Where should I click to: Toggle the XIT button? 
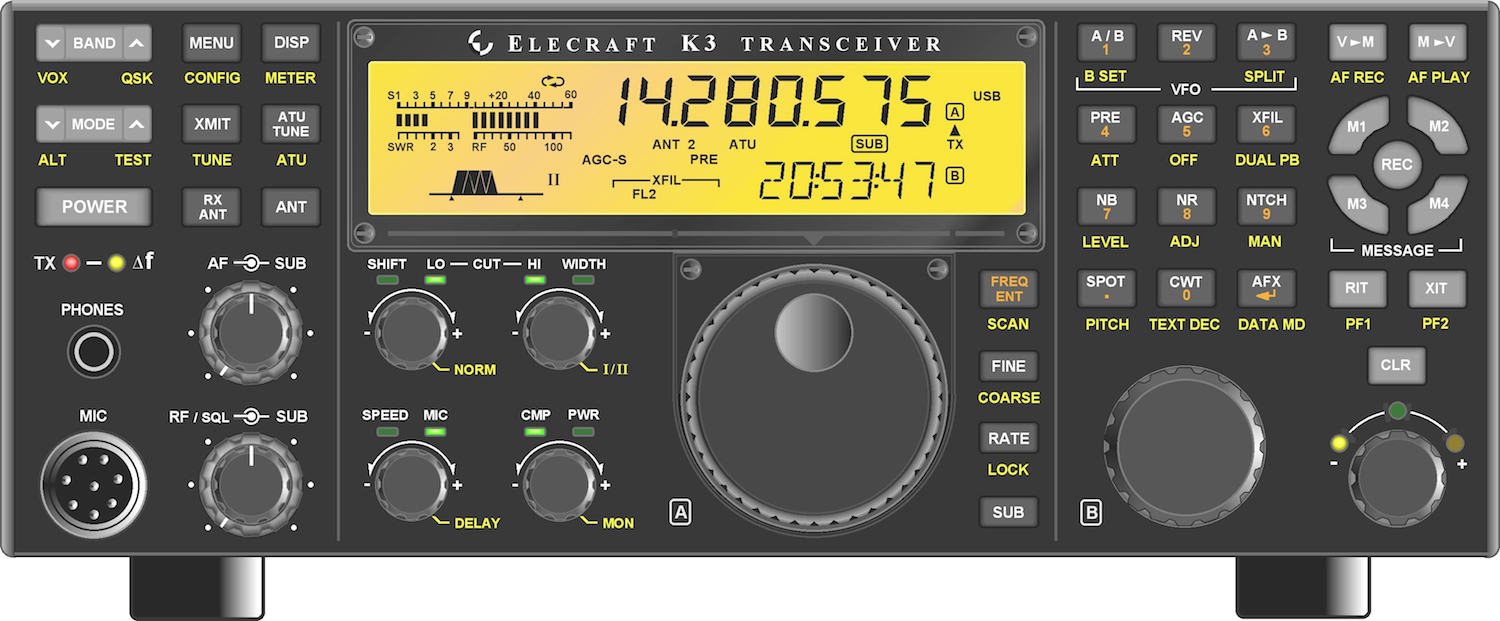click(1437, 289)
